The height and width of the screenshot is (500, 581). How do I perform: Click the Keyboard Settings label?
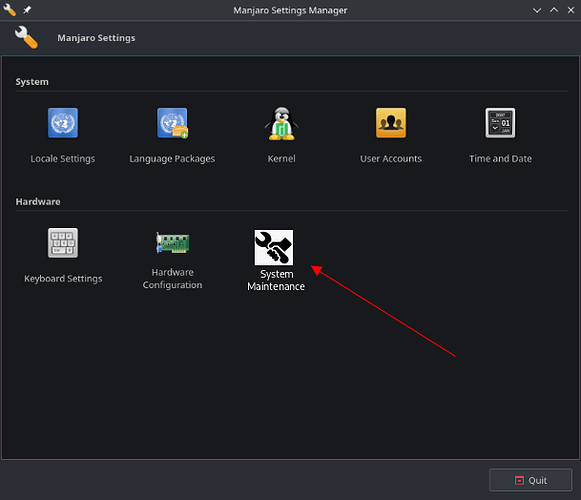[63, 279]
